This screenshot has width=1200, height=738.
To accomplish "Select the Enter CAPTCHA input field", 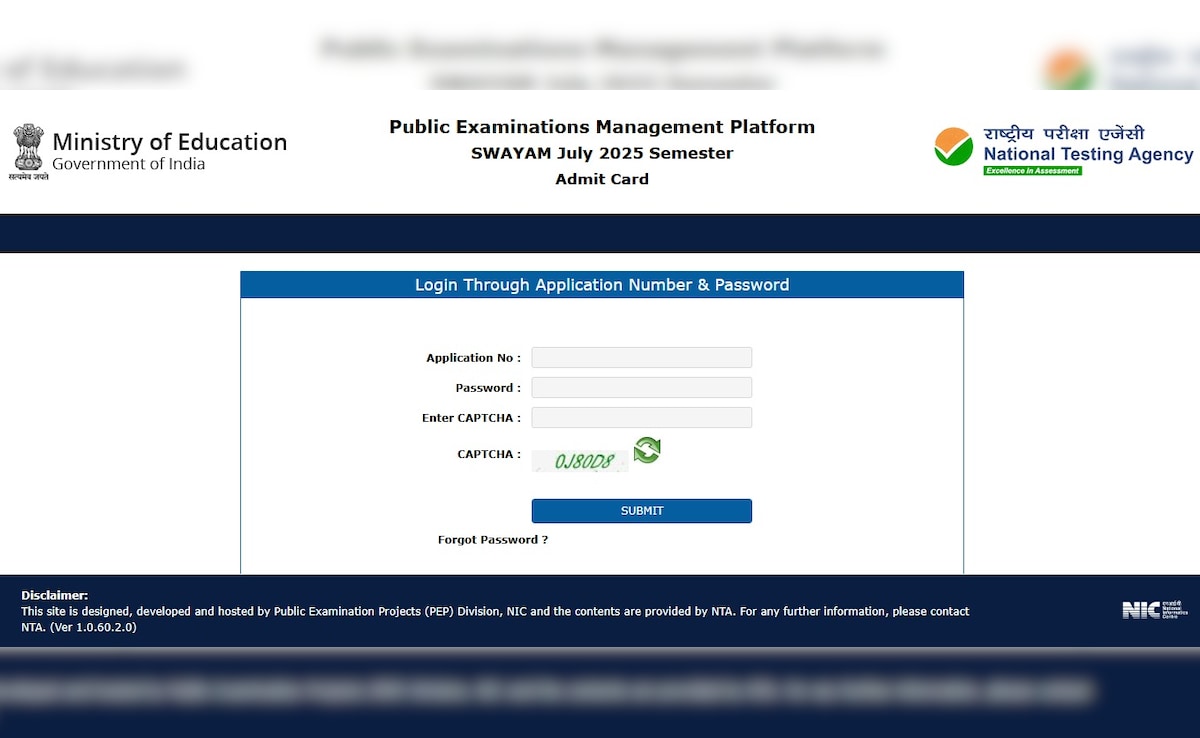I will coord(641,418).
